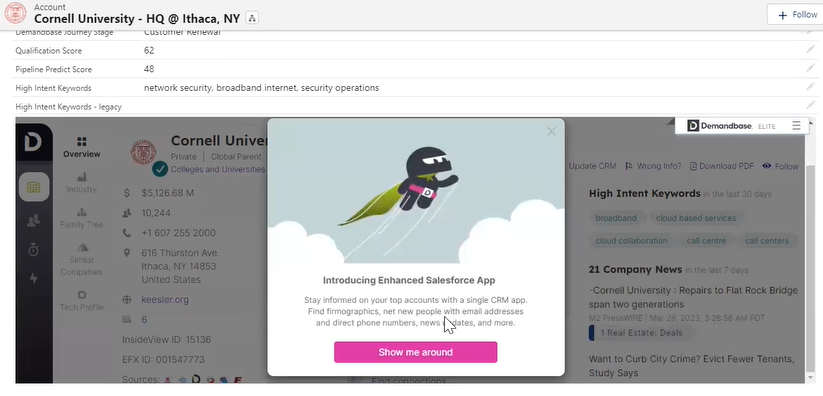Open the keesler.org website link

165,300
